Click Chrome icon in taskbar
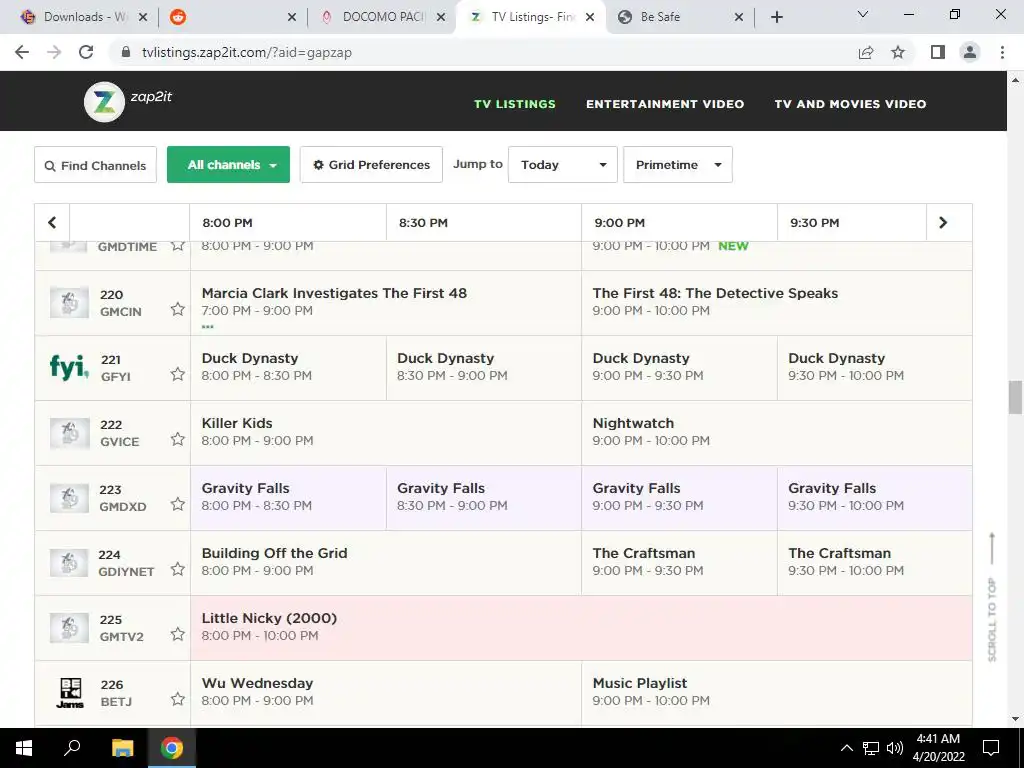 click(172, 748)
